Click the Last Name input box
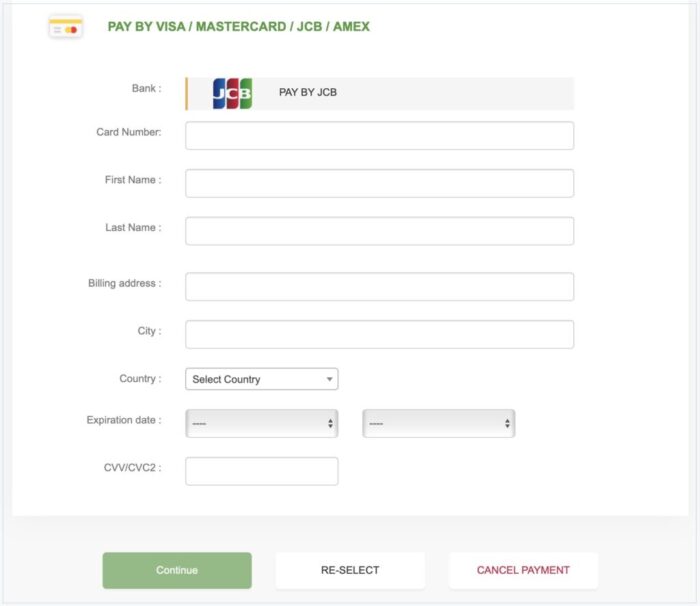 [x=379, y=231]
